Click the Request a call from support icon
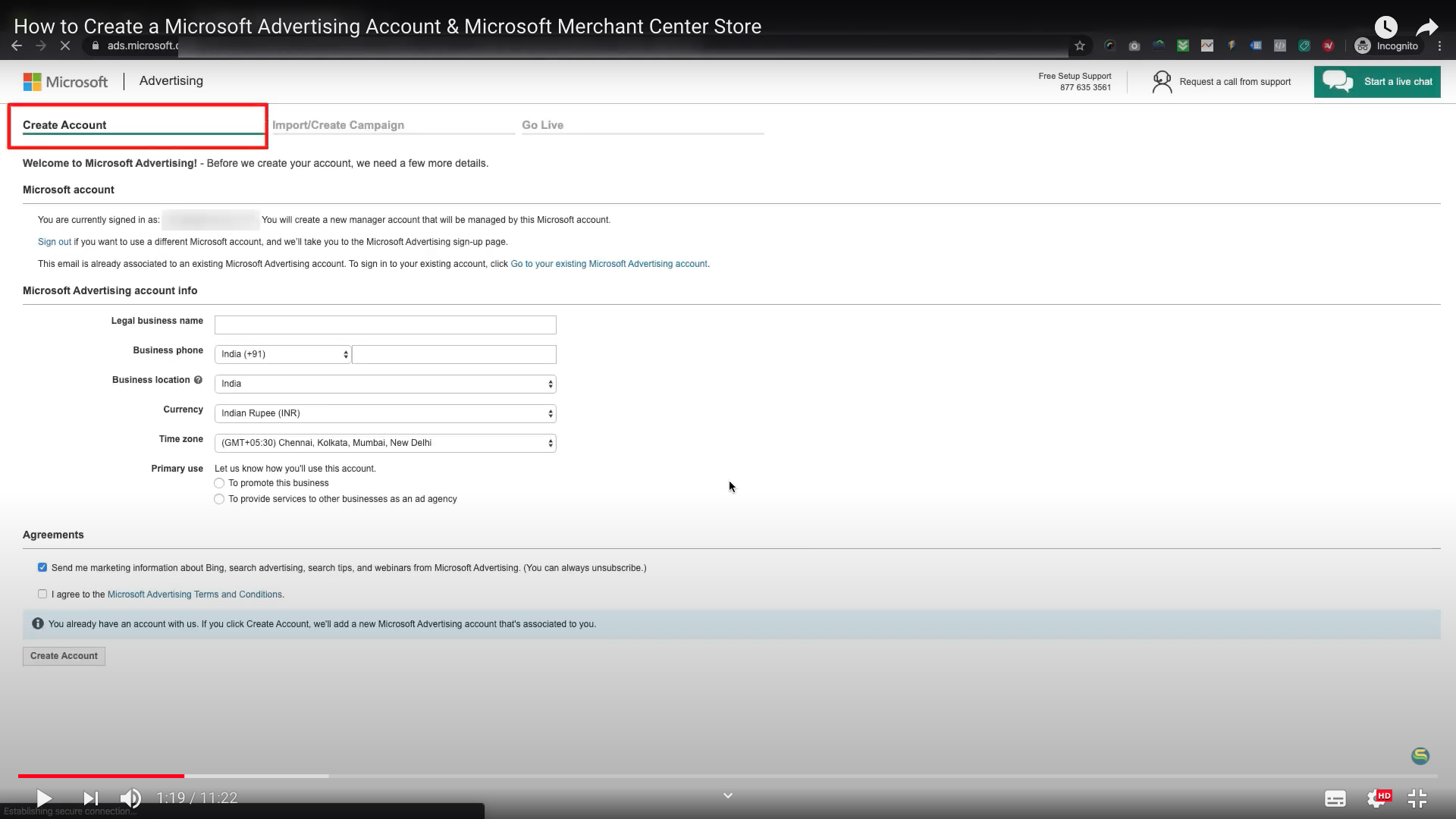 pyautogui.click(x=1163, y=81)
